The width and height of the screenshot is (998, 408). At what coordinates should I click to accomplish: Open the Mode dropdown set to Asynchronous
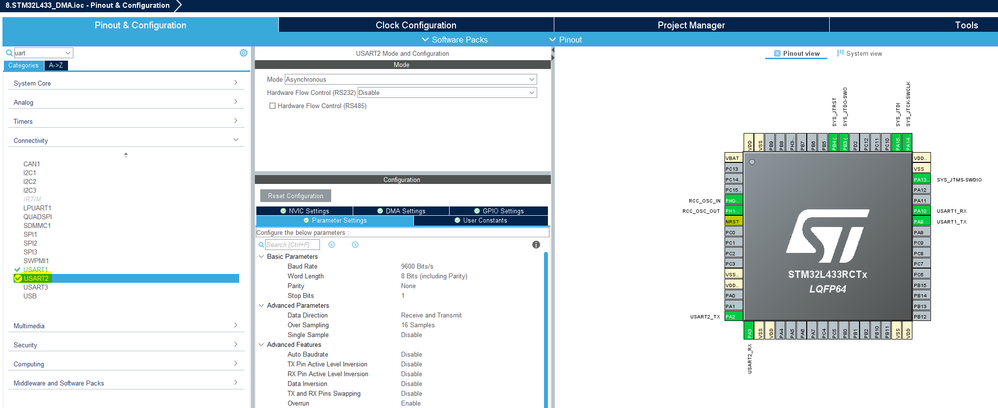[x=411, y=80]
